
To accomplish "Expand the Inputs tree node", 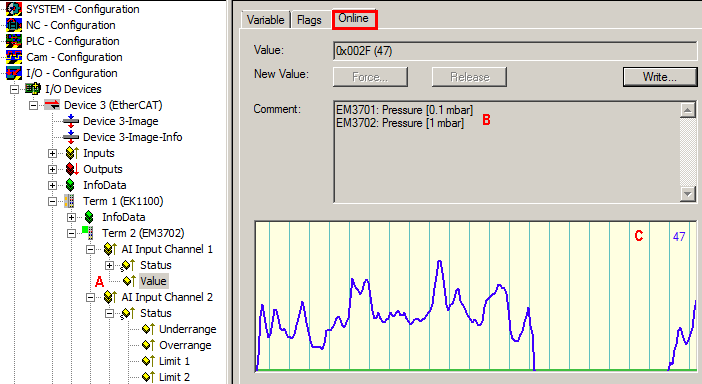I will click(52, 154).
